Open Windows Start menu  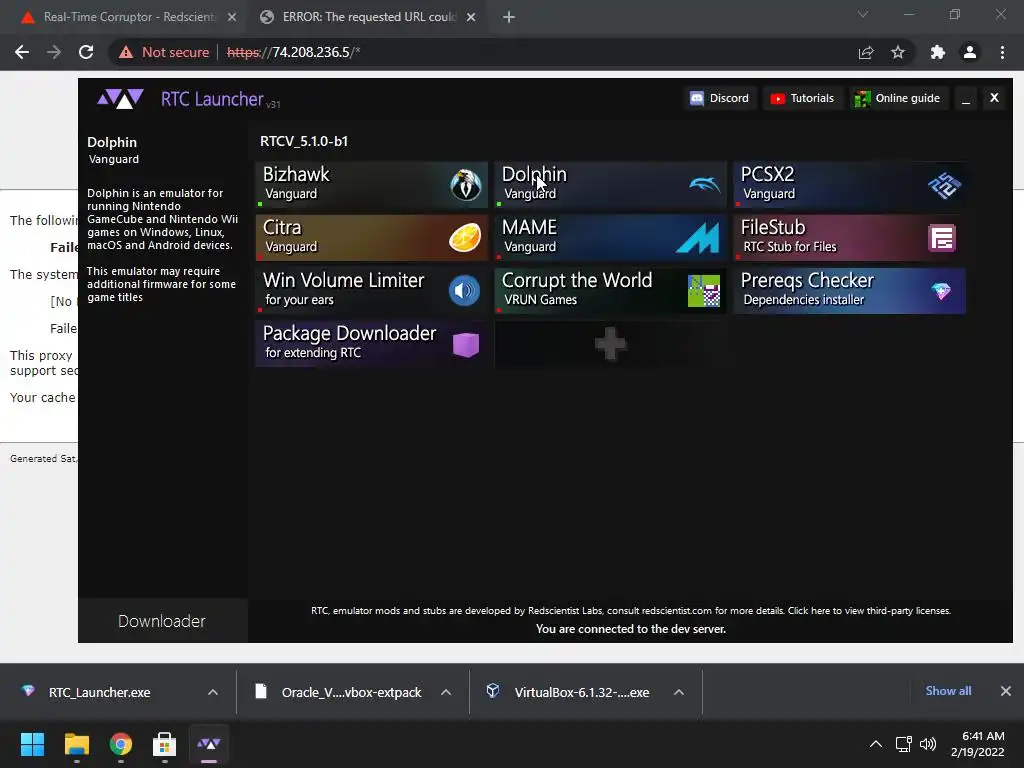(32, 744)
